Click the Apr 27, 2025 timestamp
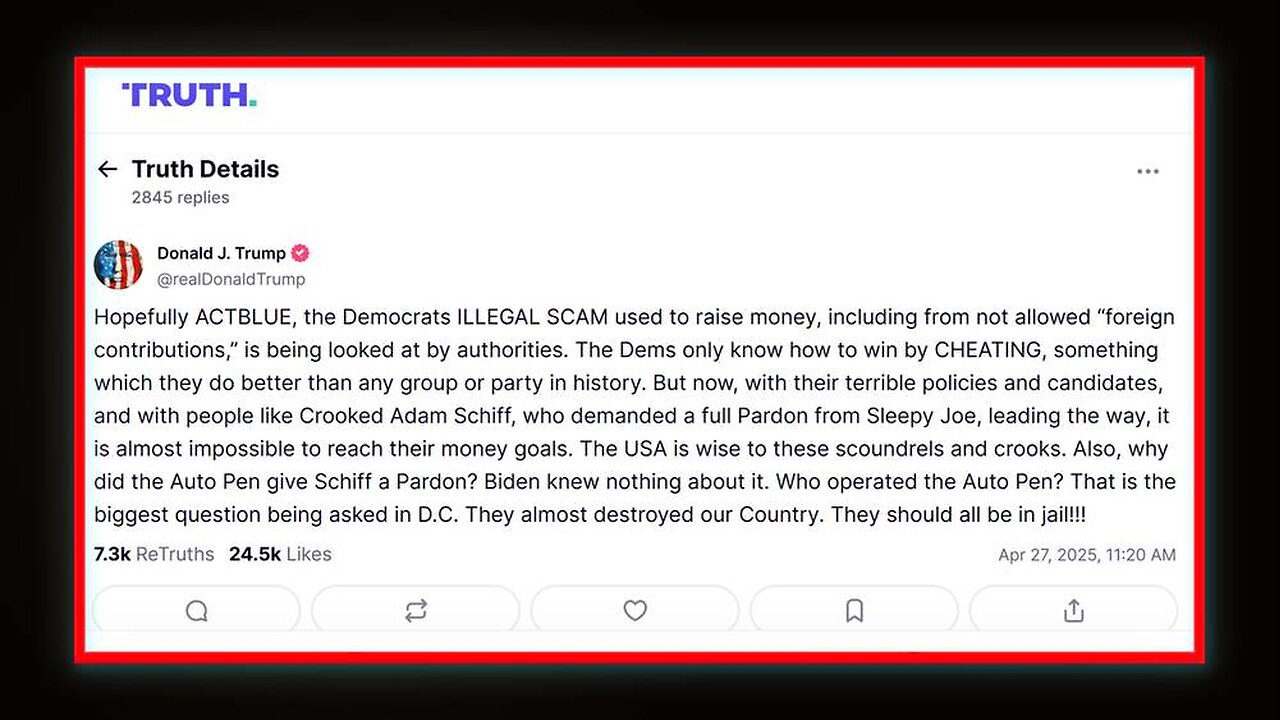This screenshot has height=720, width=1280. coord(1086,555)
